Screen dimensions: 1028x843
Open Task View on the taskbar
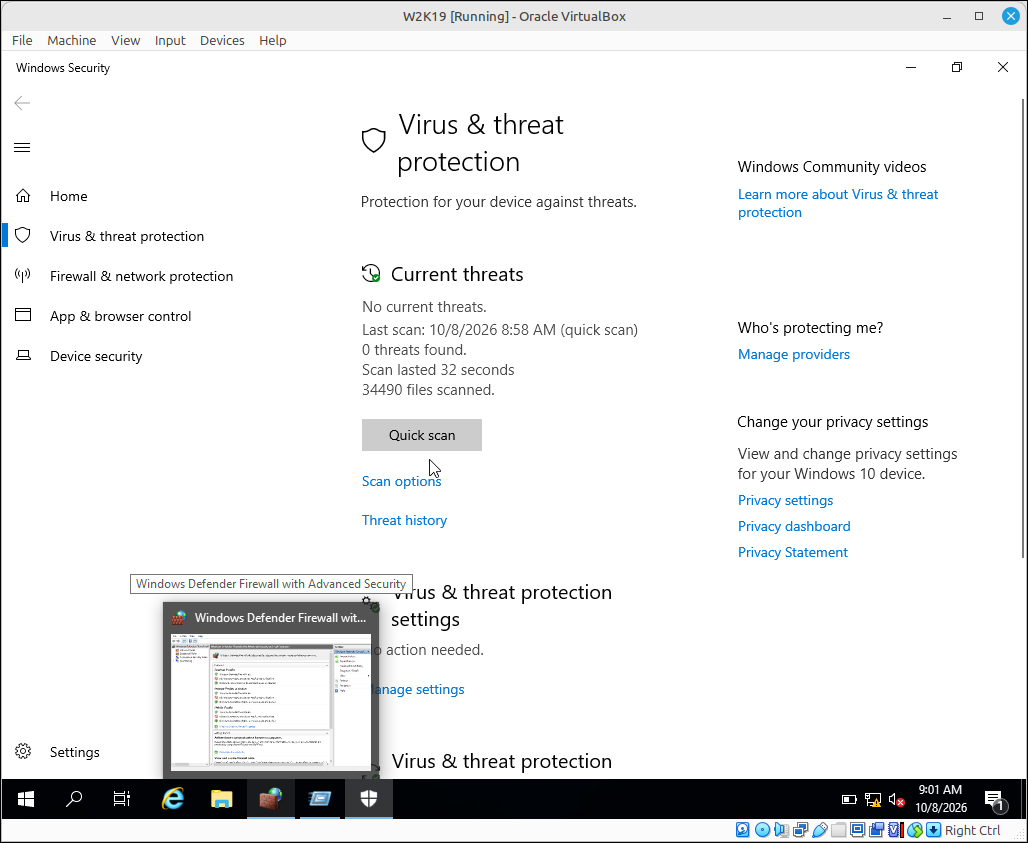[122, 799]
